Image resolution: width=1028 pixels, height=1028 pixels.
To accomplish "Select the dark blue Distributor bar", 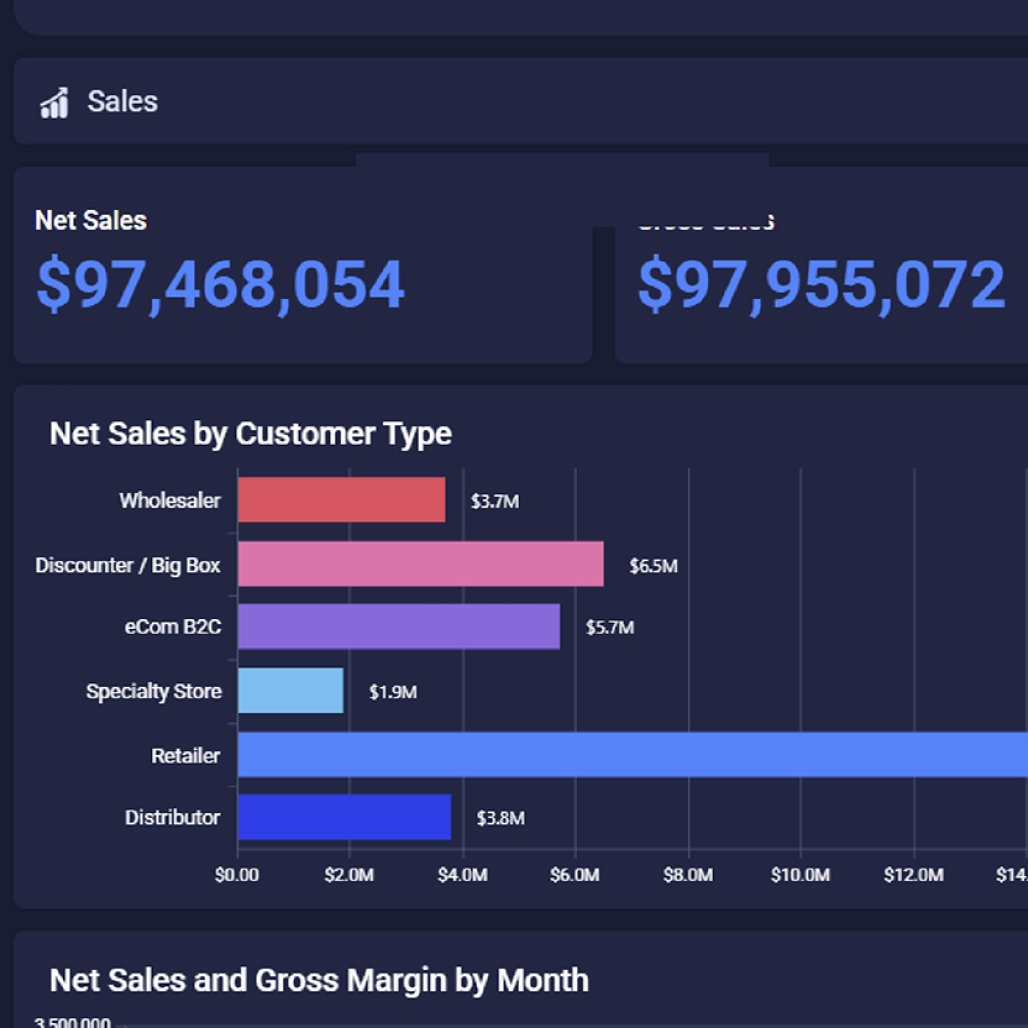I will (x=344, y=817).
